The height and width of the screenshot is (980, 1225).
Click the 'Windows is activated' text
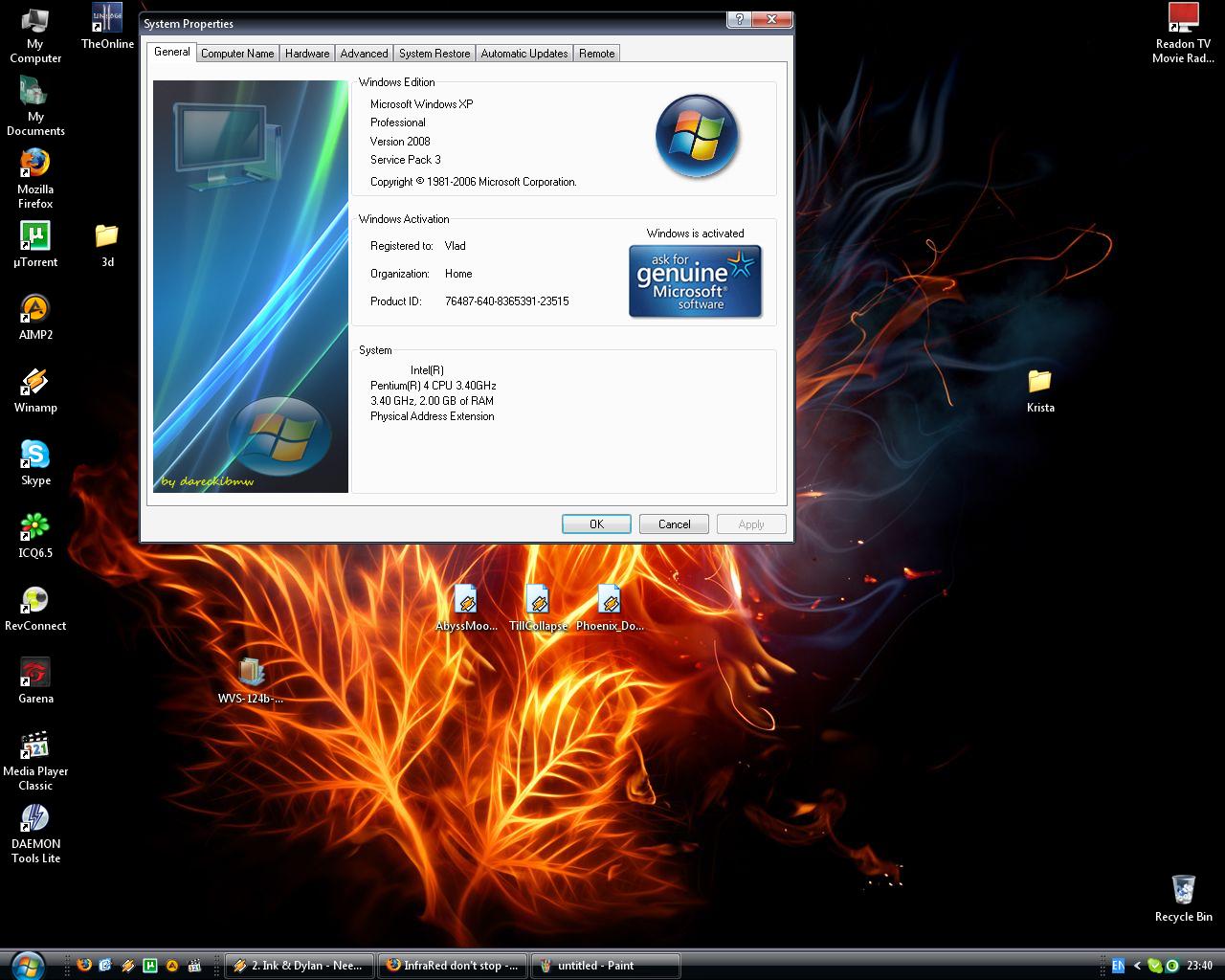[x=695, y=234]
